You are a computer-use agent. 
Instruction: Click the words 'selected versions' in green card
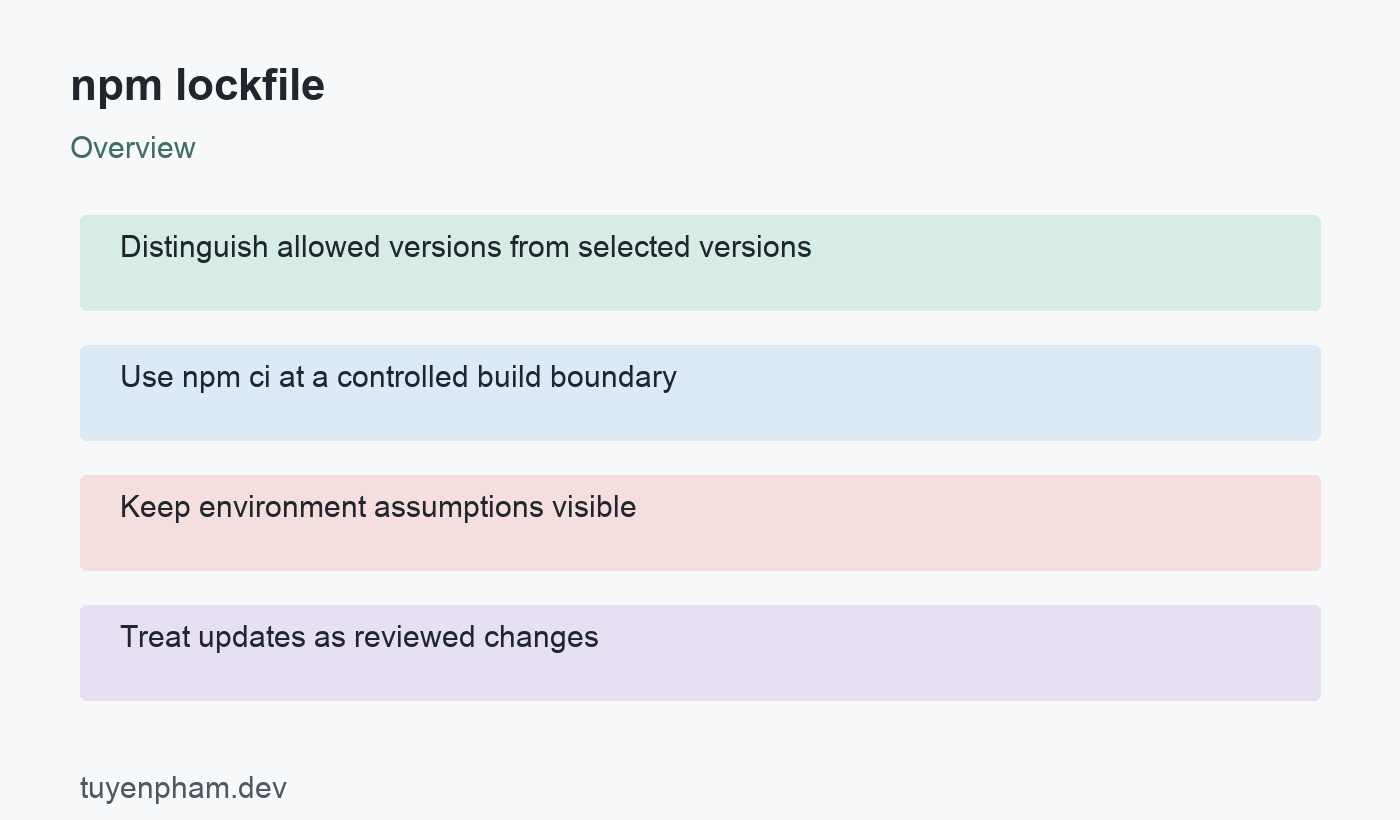click(695, 247)
